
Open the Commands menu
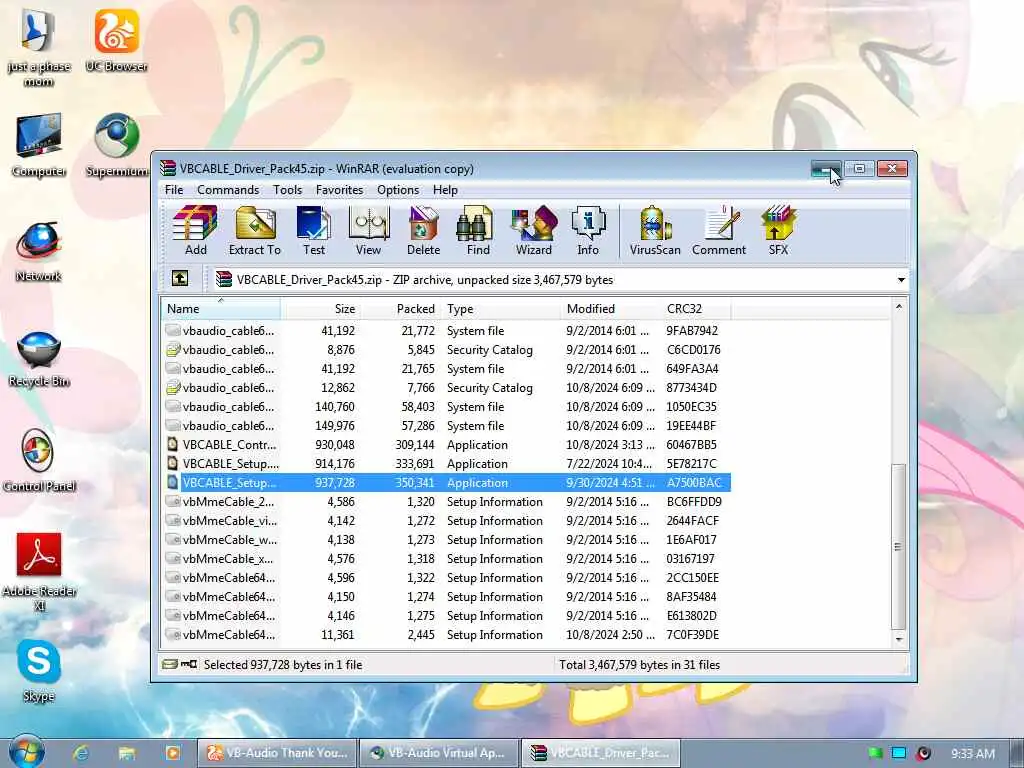coord(228,189)
